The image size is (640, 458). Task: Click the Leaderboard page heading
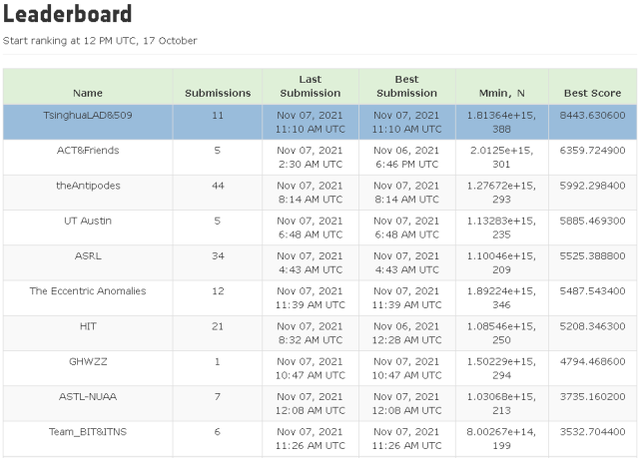tap(67, 15)
